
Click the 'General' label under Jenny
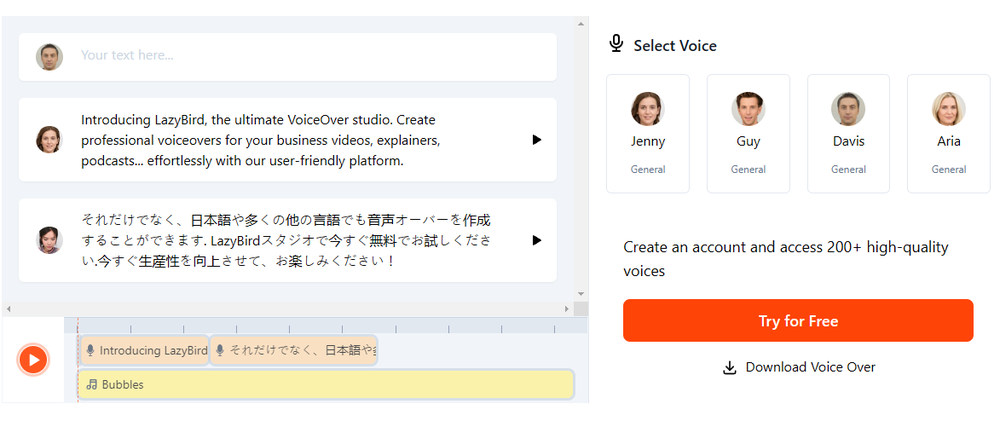click(648, 170)
